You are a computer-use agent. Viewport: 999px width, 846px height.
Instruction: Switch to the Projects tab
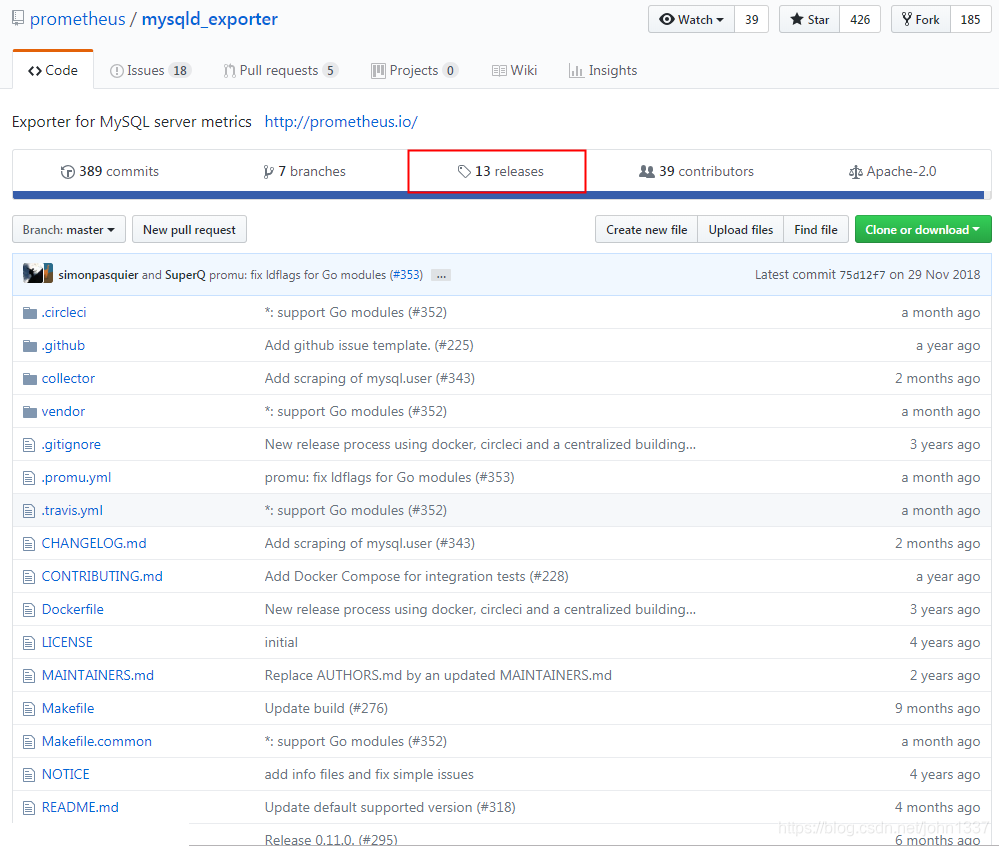(414, 70)
